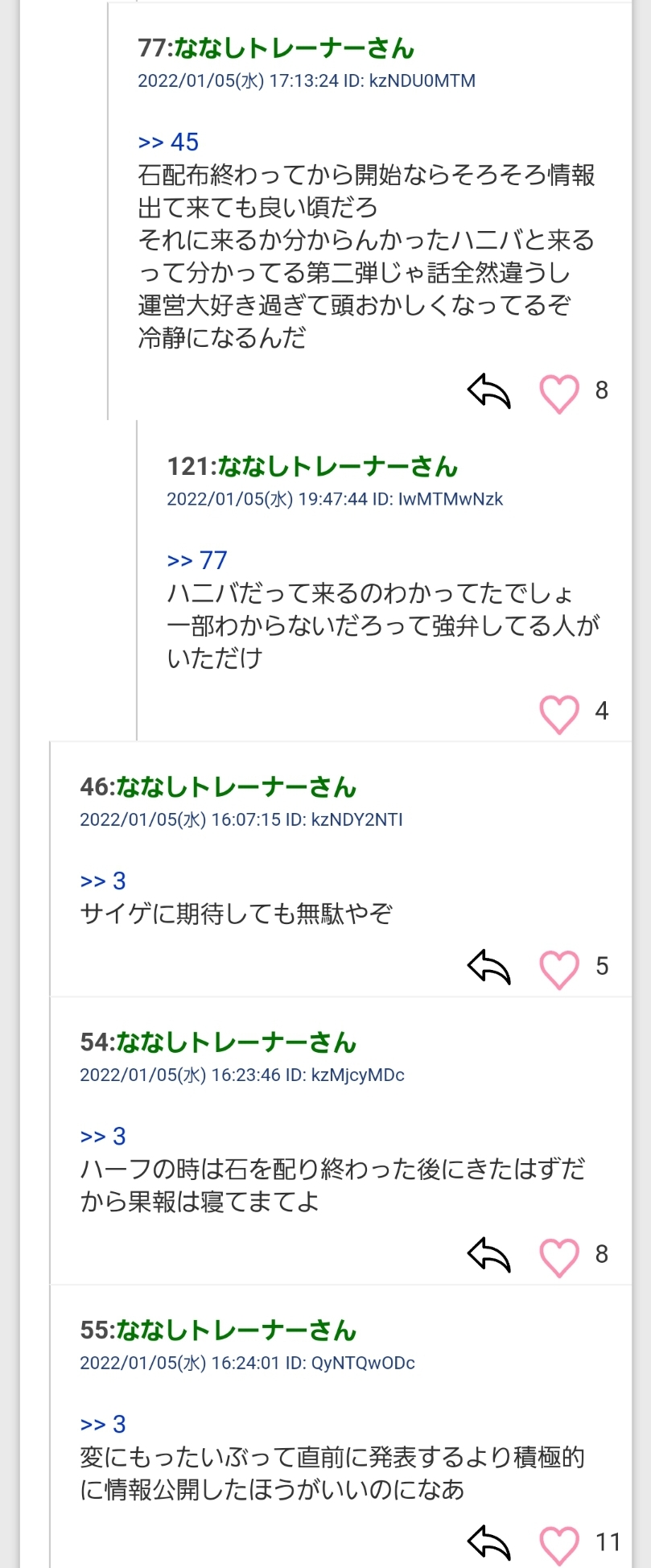Viewport: 651px width, 1568px height.
Task: Reply to comment 46 with arrow icon
Action: click(x=489, y=967)
